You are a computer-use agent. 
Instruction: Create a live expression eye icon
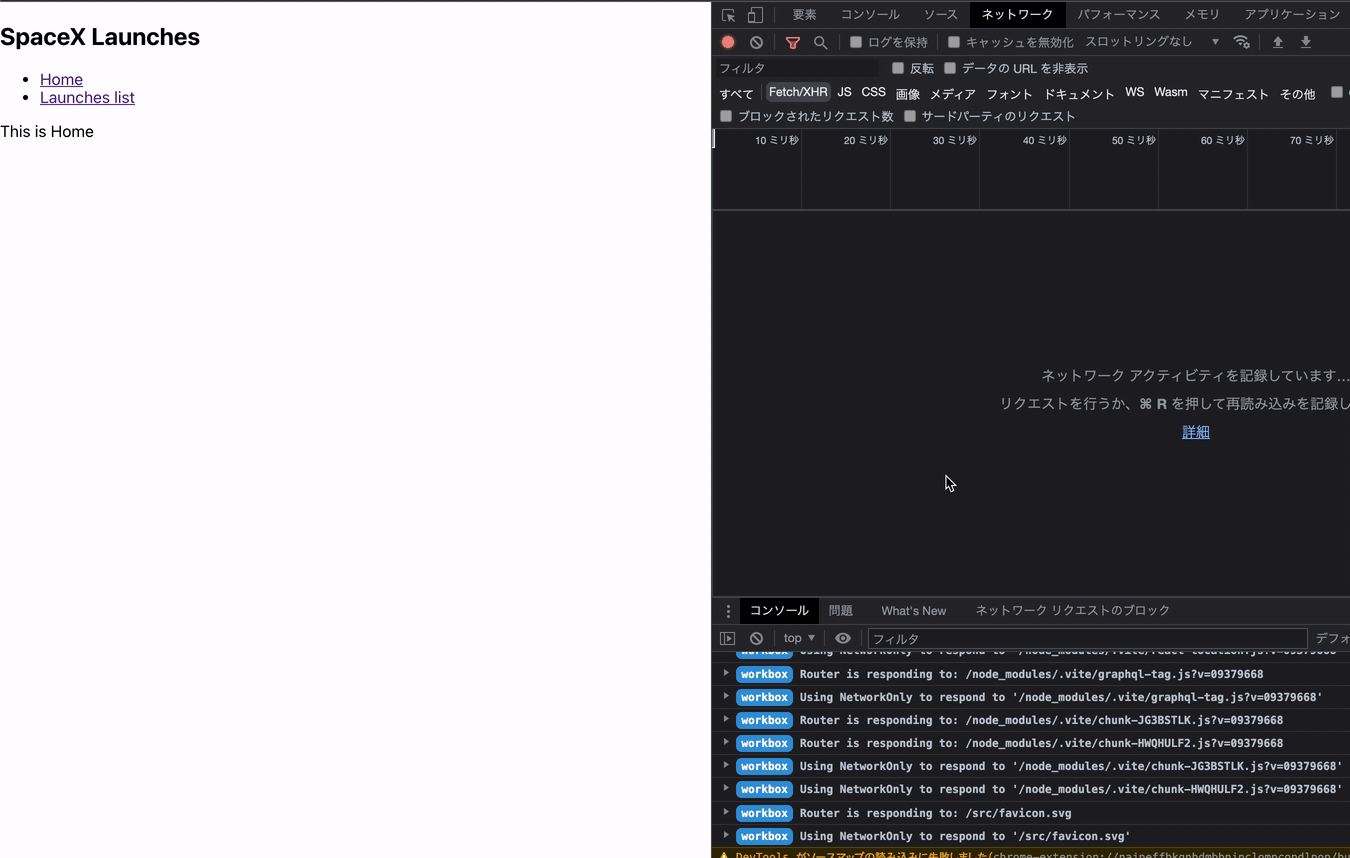[843, 638]
